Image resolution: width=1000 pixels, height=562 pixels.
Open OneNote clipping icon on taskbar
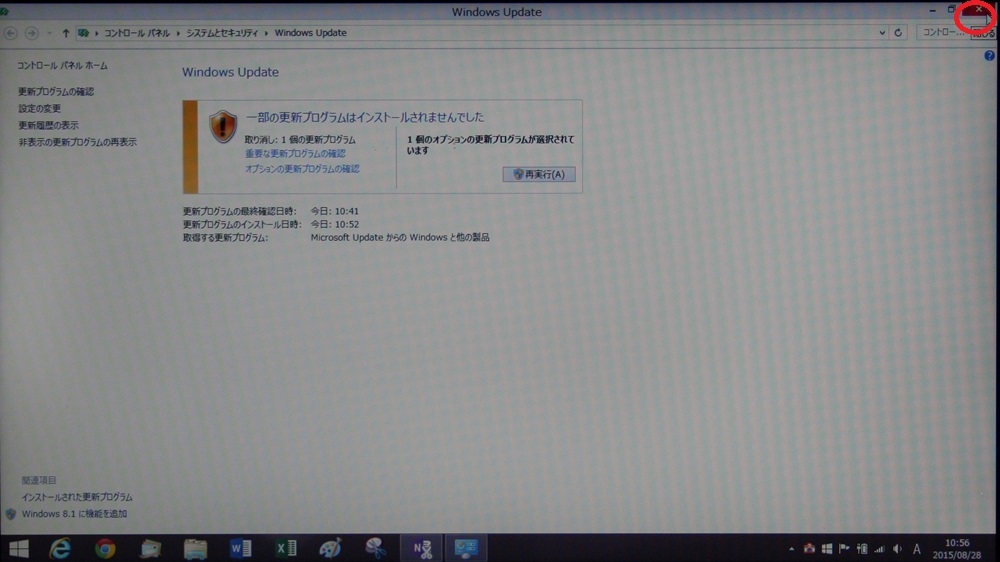(422, 548)
